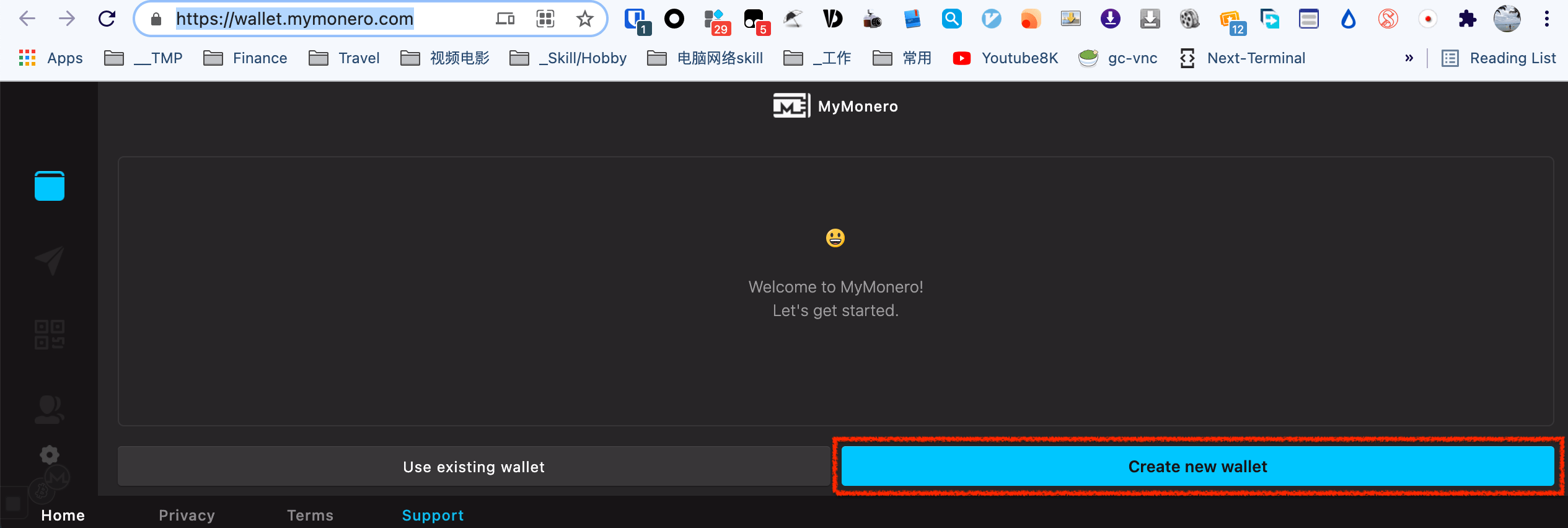This screenshot has height=528, width=1568.
Task: Open the Contacts icon in sidebar
Action: pyautogui.click(x=50, y=409)
